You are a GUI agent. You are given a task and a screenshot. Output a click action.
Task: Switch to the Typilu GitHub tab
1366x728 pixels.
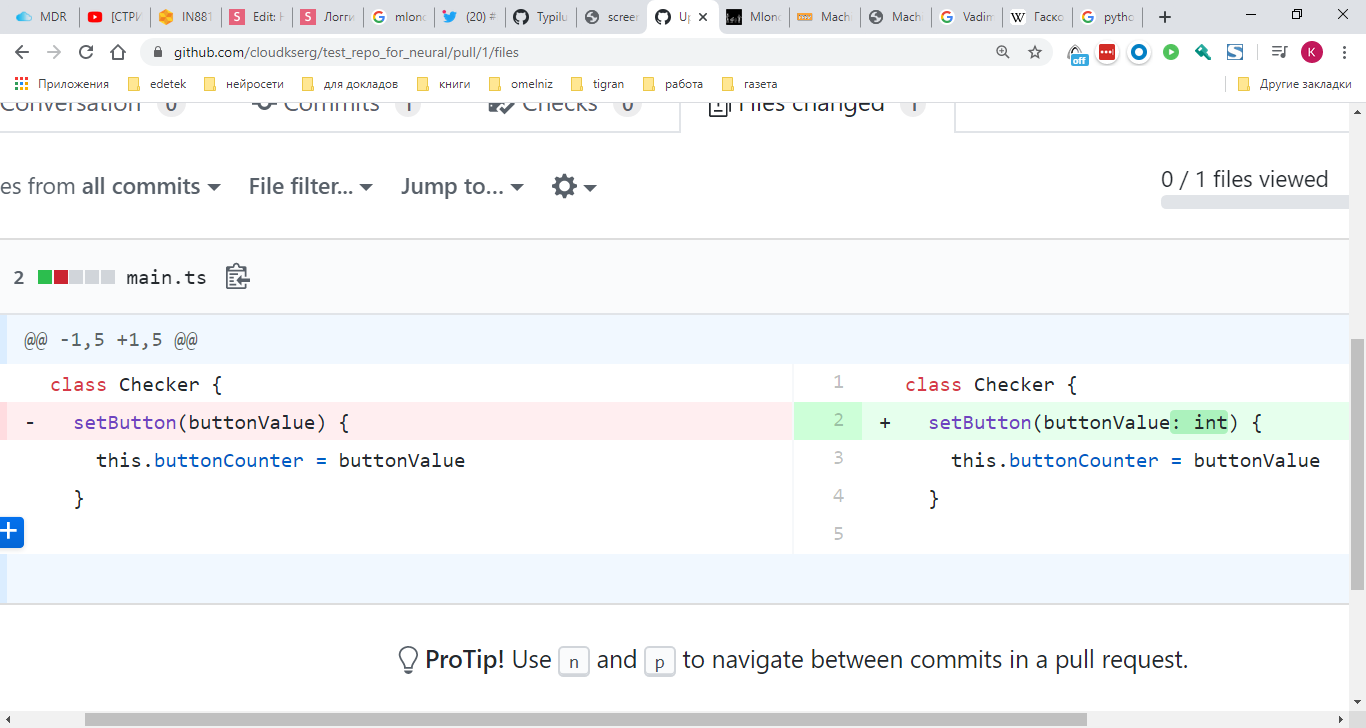click(540, 17)
